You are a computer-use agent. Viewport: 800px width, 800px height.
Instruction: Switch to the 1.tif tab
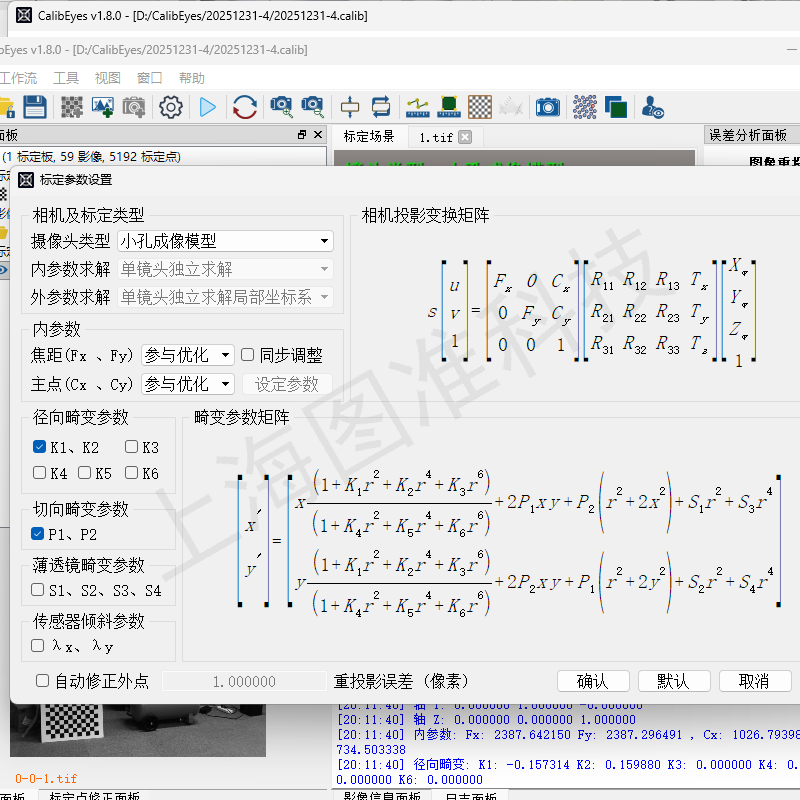pos(435,136)
